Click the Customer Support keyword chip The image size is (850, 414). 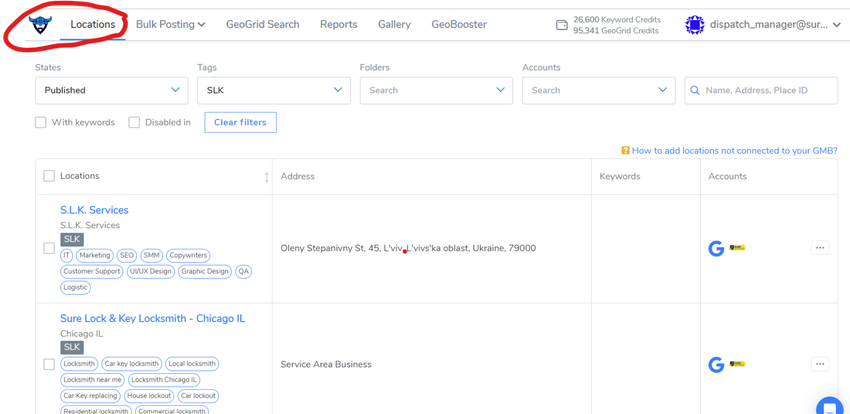coord(92,271)
